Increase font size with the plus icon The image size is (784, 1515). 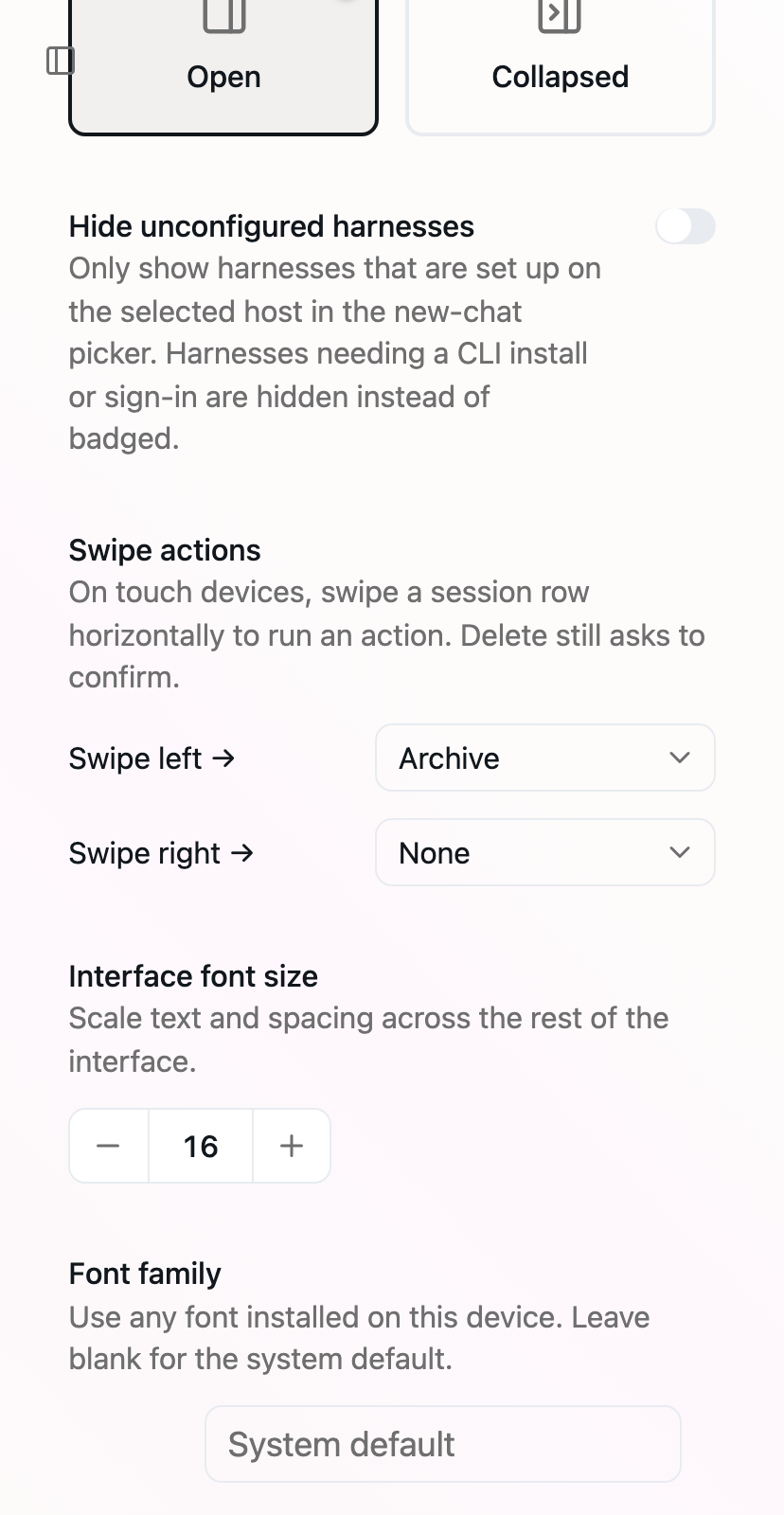click(x=292, y=1146)
